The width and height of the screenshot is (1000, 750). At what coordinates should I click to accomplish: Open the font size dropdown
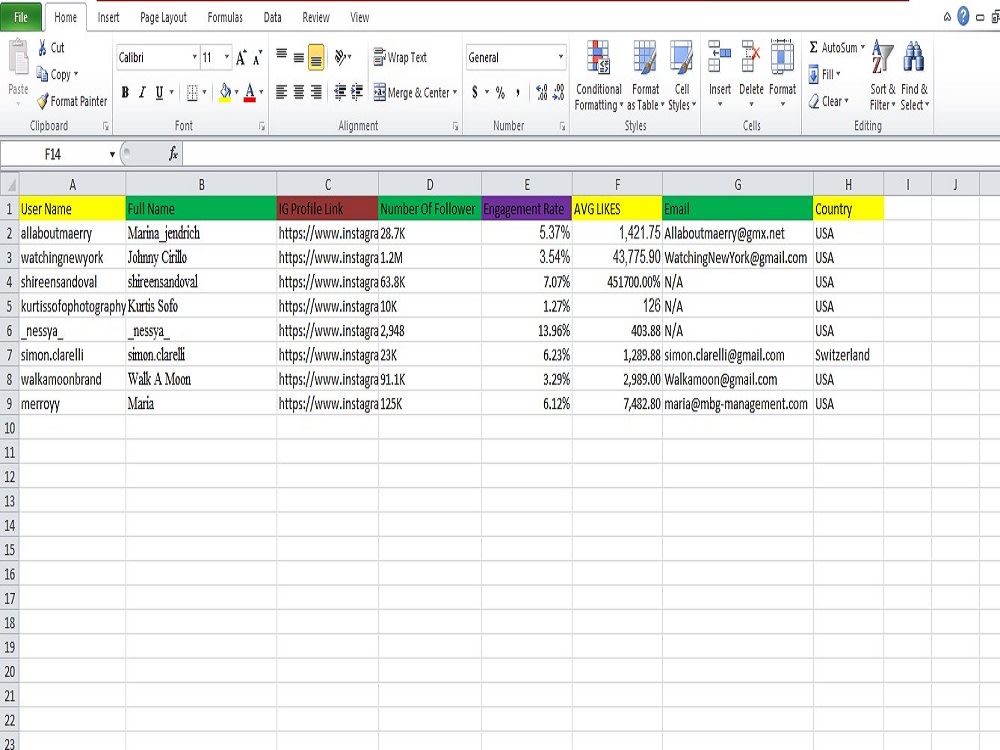(x=226, y=57)
